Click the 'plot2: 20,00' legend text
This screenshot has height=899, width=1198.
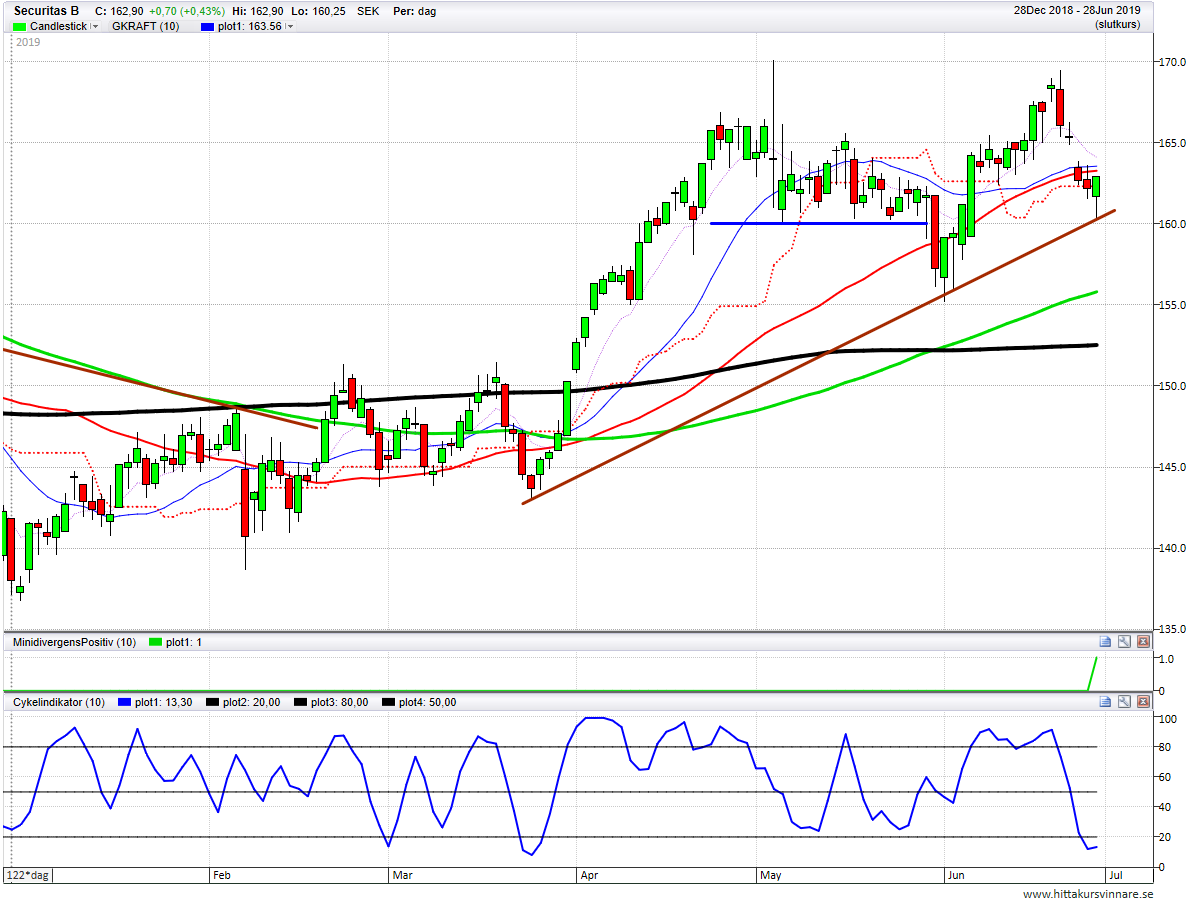coord(251,702)
